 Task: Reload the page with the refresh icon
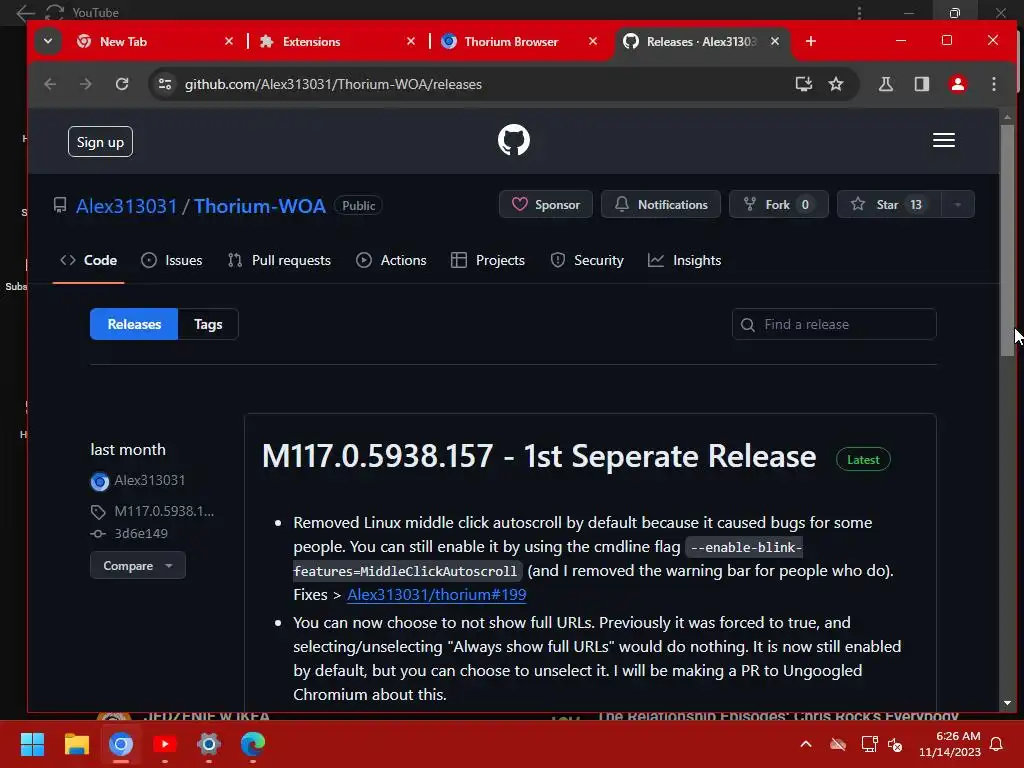(122, 84)
